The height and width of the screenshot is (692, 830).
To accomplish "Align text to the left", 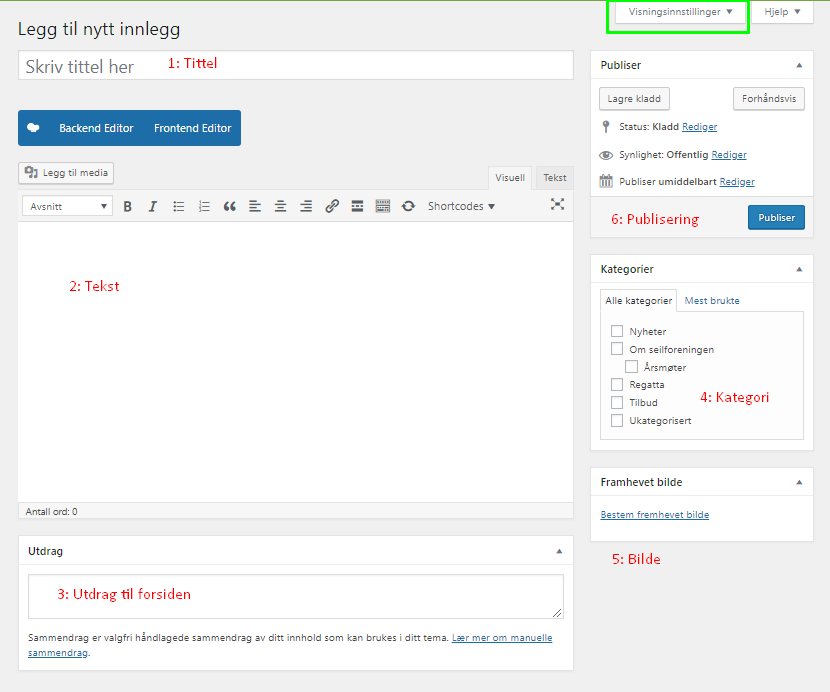I will [x=255, y=206].
